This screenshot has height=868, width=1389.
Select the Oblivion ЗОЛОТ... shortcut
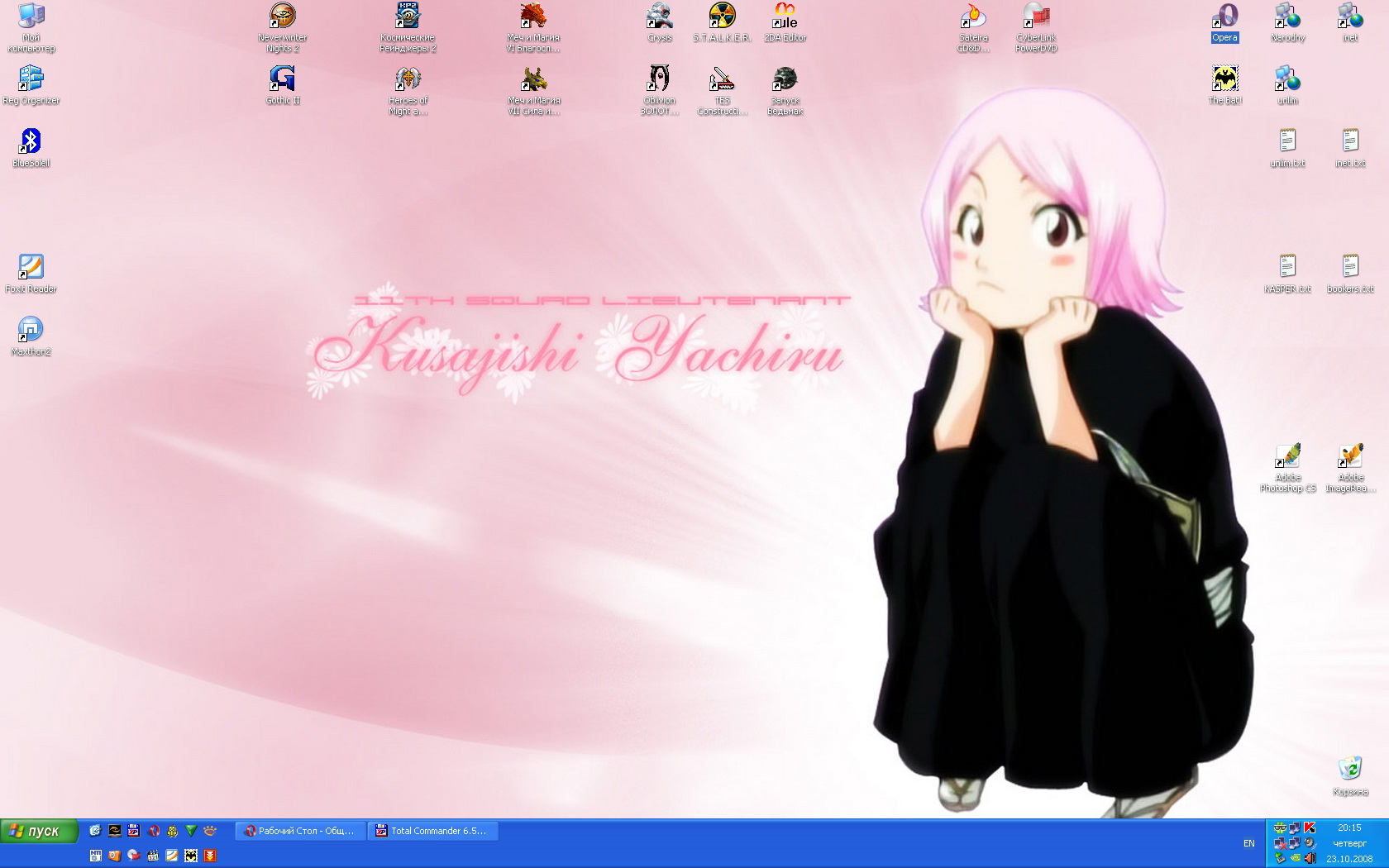pyautogui.click(x=660, y=90)
